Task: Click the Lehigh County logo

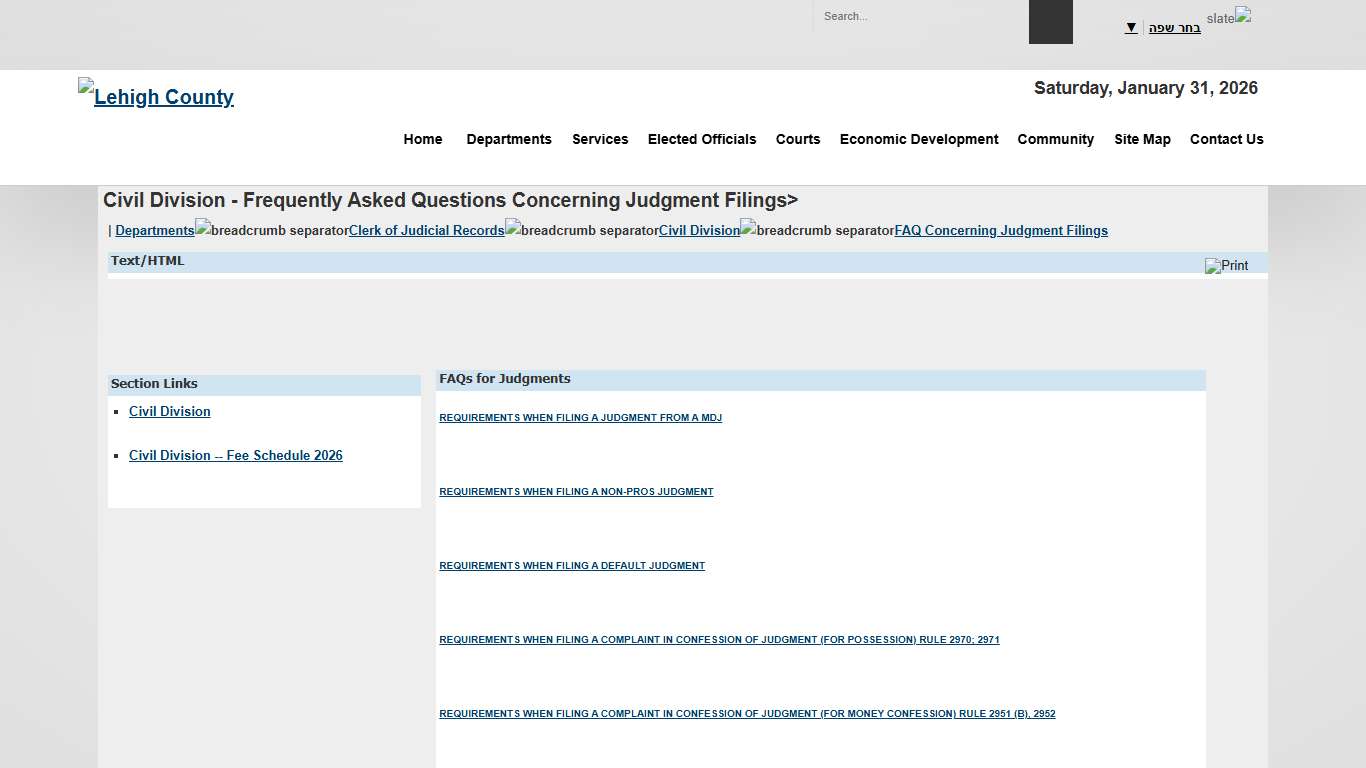Action: 155,96
